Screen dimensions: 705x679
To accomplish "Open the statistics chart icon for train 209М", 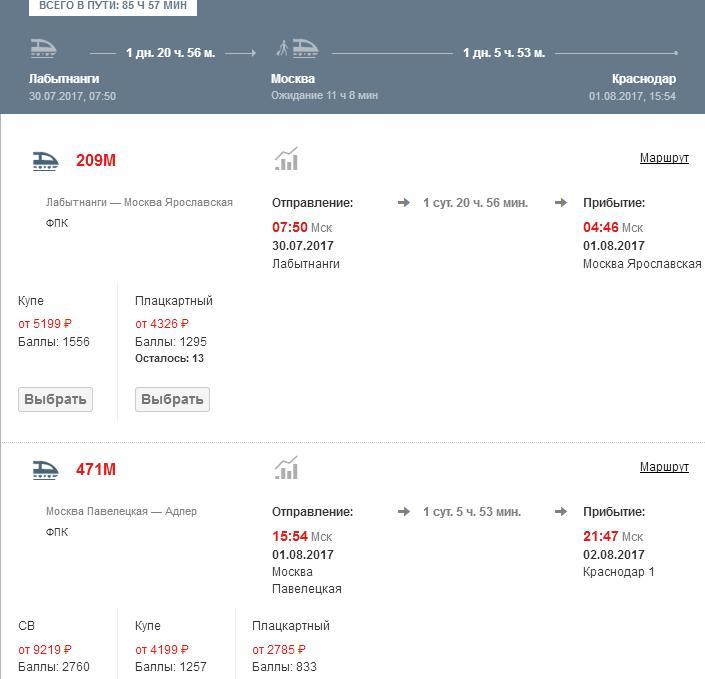I will click(287, 160).
